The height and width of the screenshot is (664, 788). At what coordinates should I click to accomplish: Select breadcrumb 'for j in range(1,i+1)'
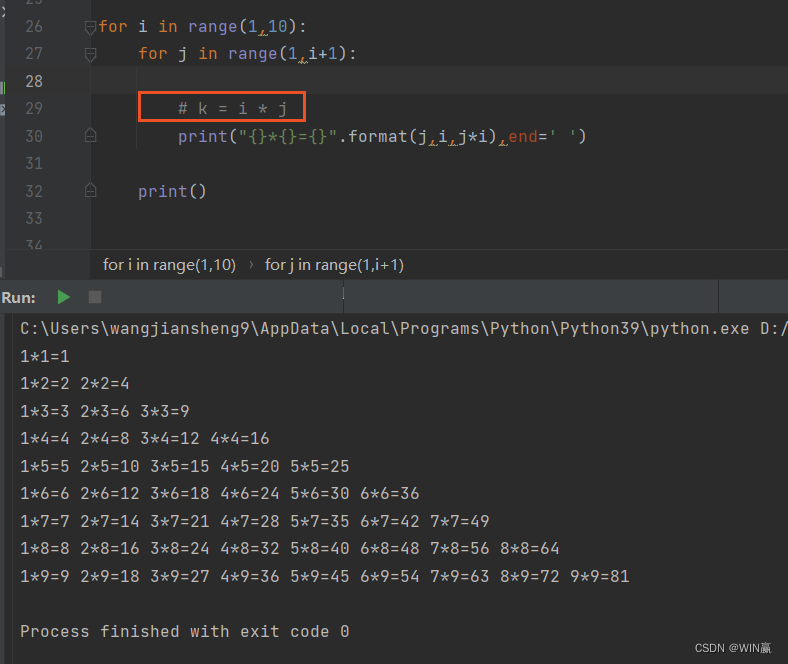(334, 265)
